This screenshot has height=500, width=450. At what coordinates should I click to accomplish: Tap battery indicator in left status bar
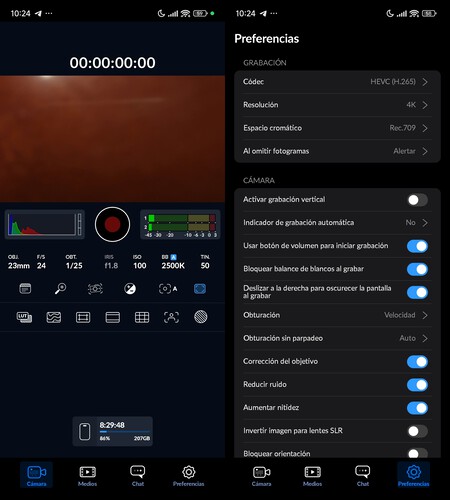[200, 13]
